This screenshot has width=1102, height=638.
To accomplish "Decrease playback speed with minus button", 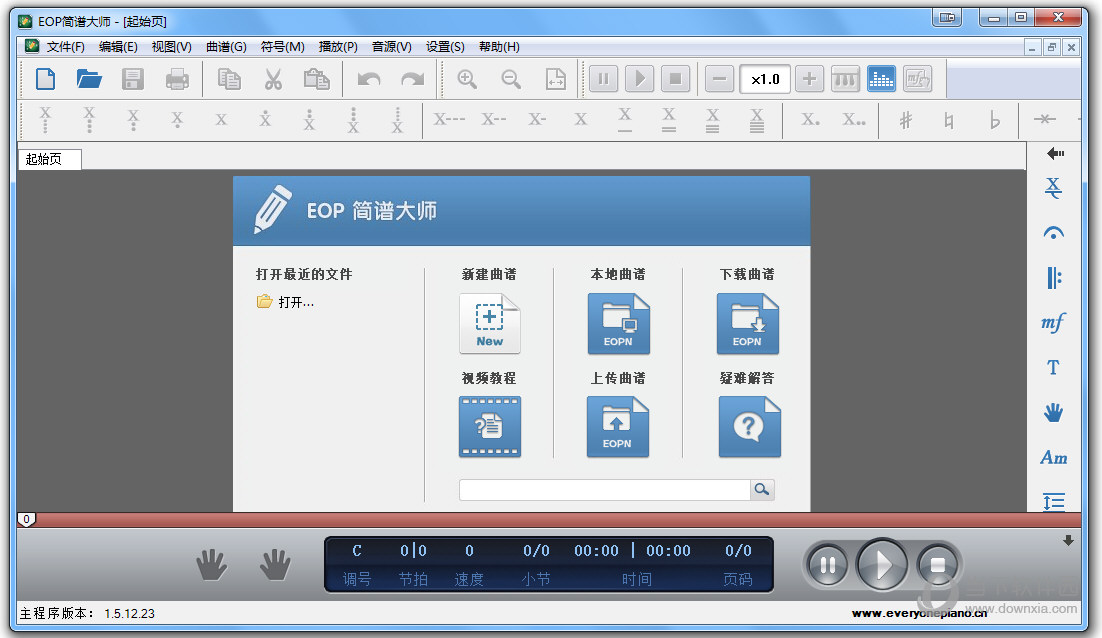I will (x=719, y=79).
